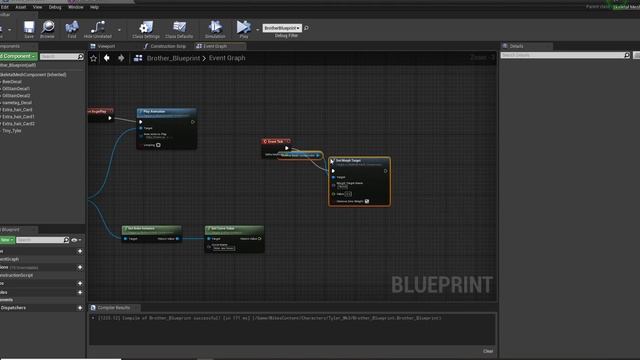640x360 pixels.
Task: Click inside the Details search field
Action: coord(562,55)
